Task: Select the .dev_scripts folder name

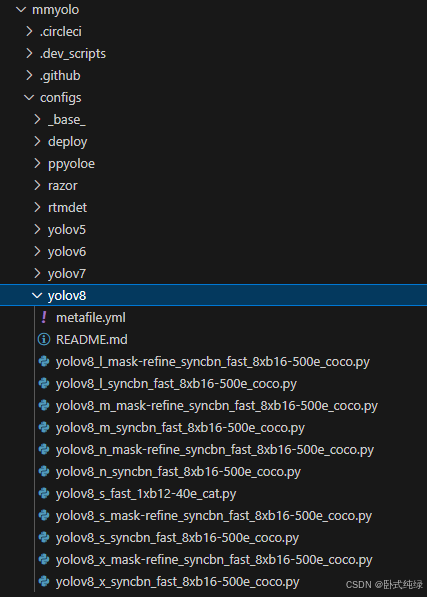Action: (73, 54)
